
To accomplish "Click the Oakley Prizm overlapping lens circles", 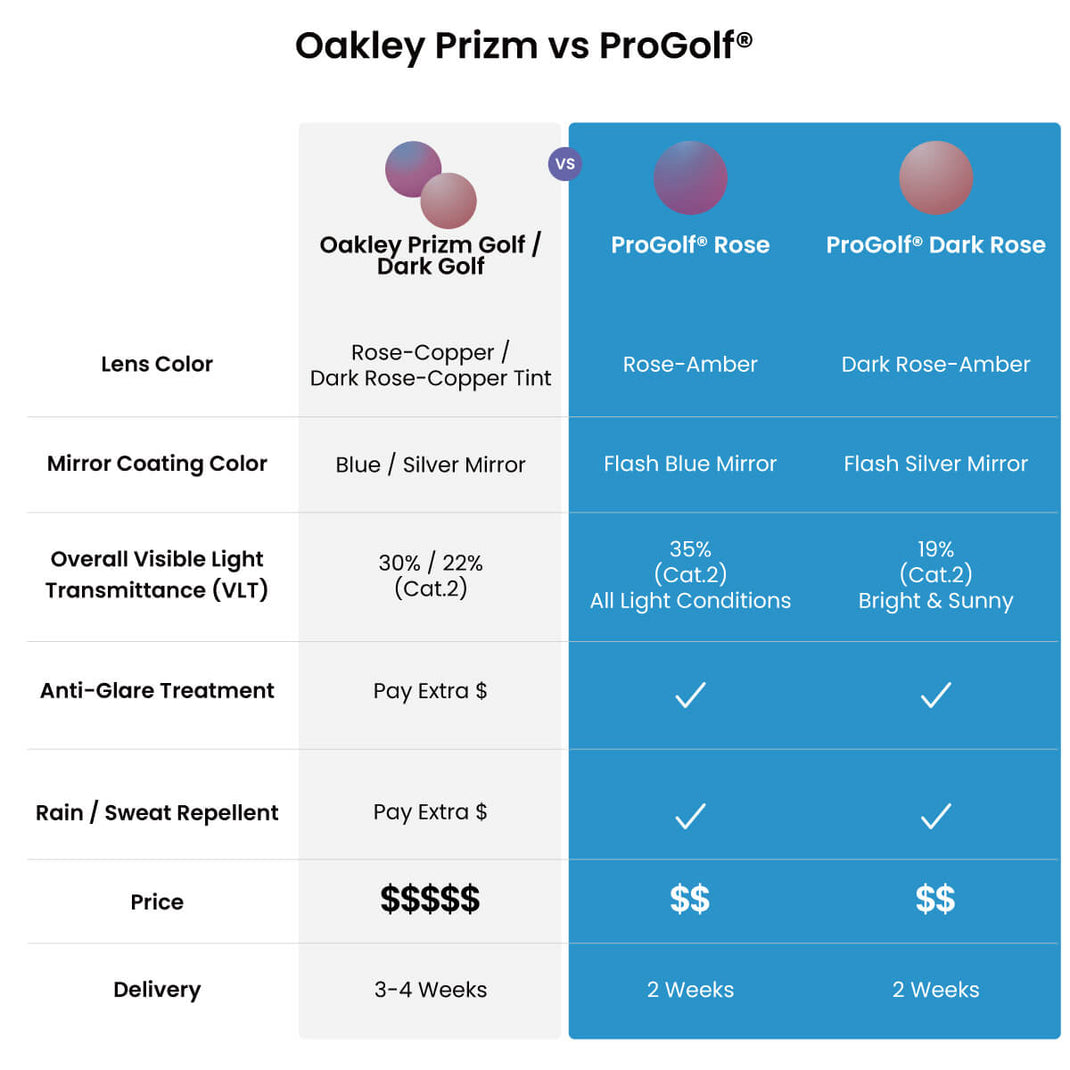I will click(x=431, y=185).
